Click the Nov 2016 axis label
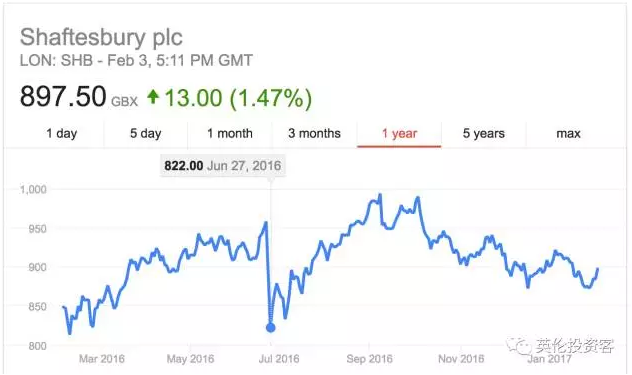The image size is (632, 375). coord(461,359)
